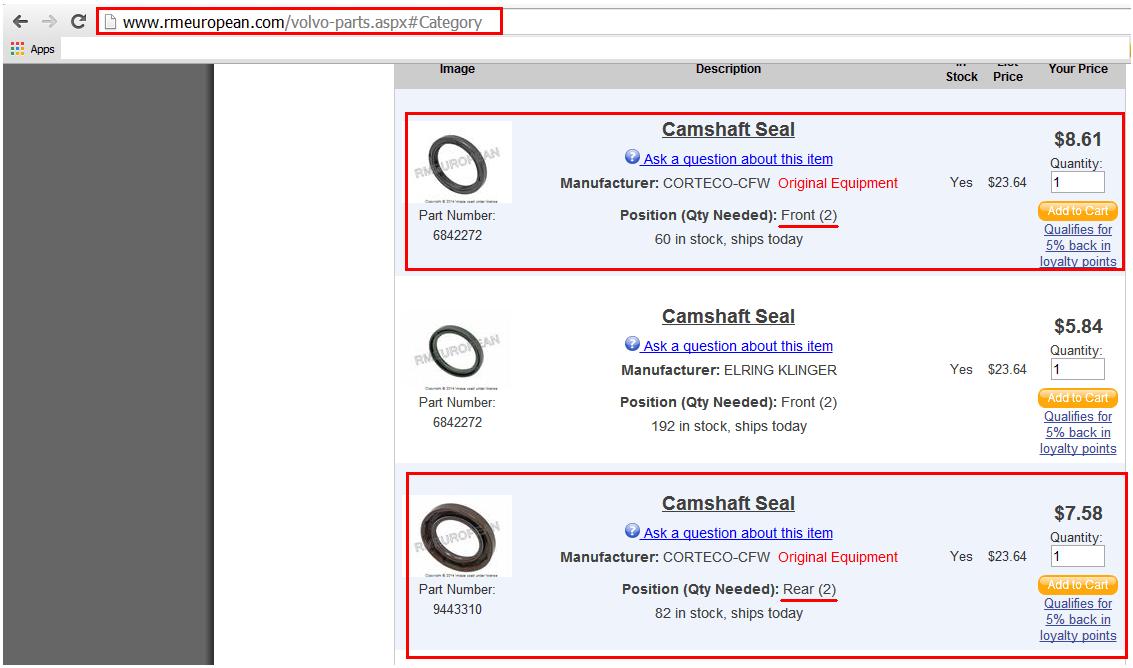Open the 6842272 CORTECO-CFW seal thumbnail
The image size is (1133, 668).
click(459, 162)
